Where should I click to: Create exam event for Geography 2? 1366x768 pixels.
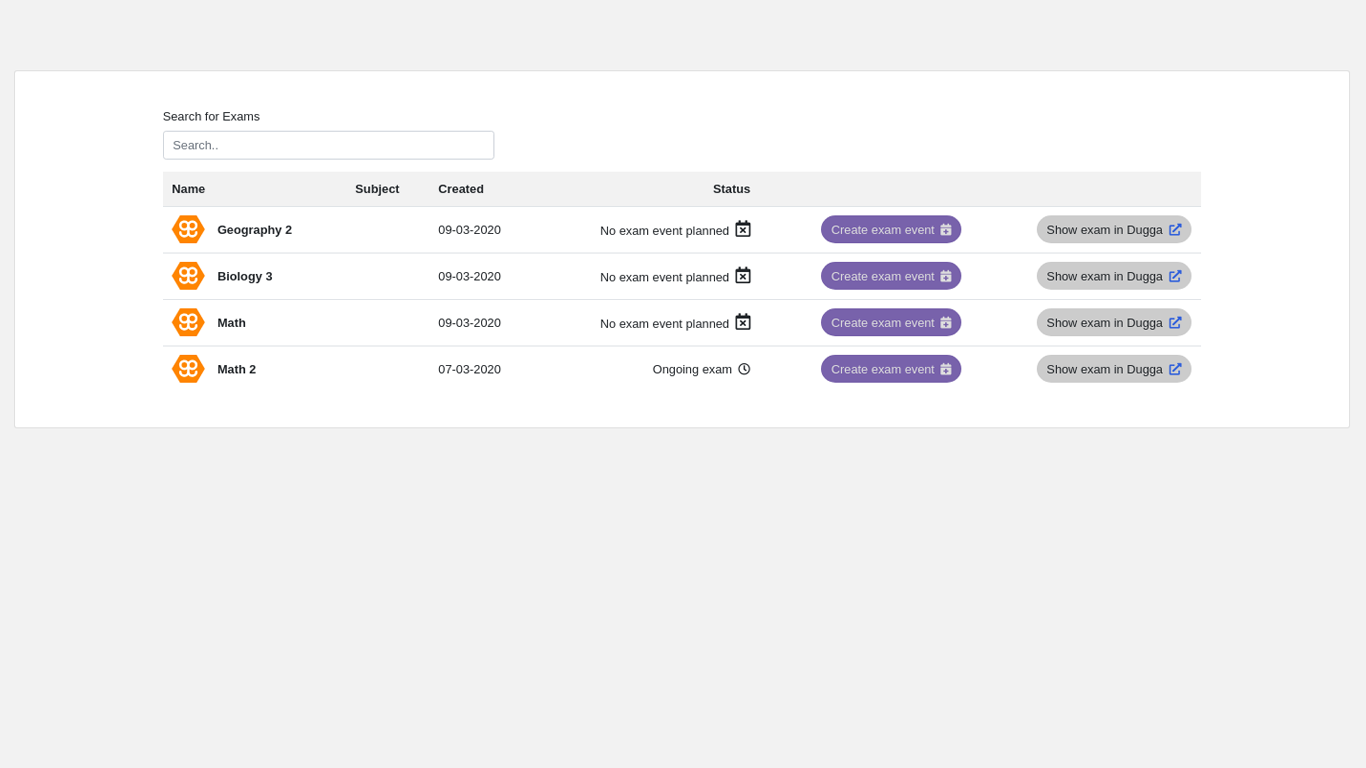coord(891,229)
